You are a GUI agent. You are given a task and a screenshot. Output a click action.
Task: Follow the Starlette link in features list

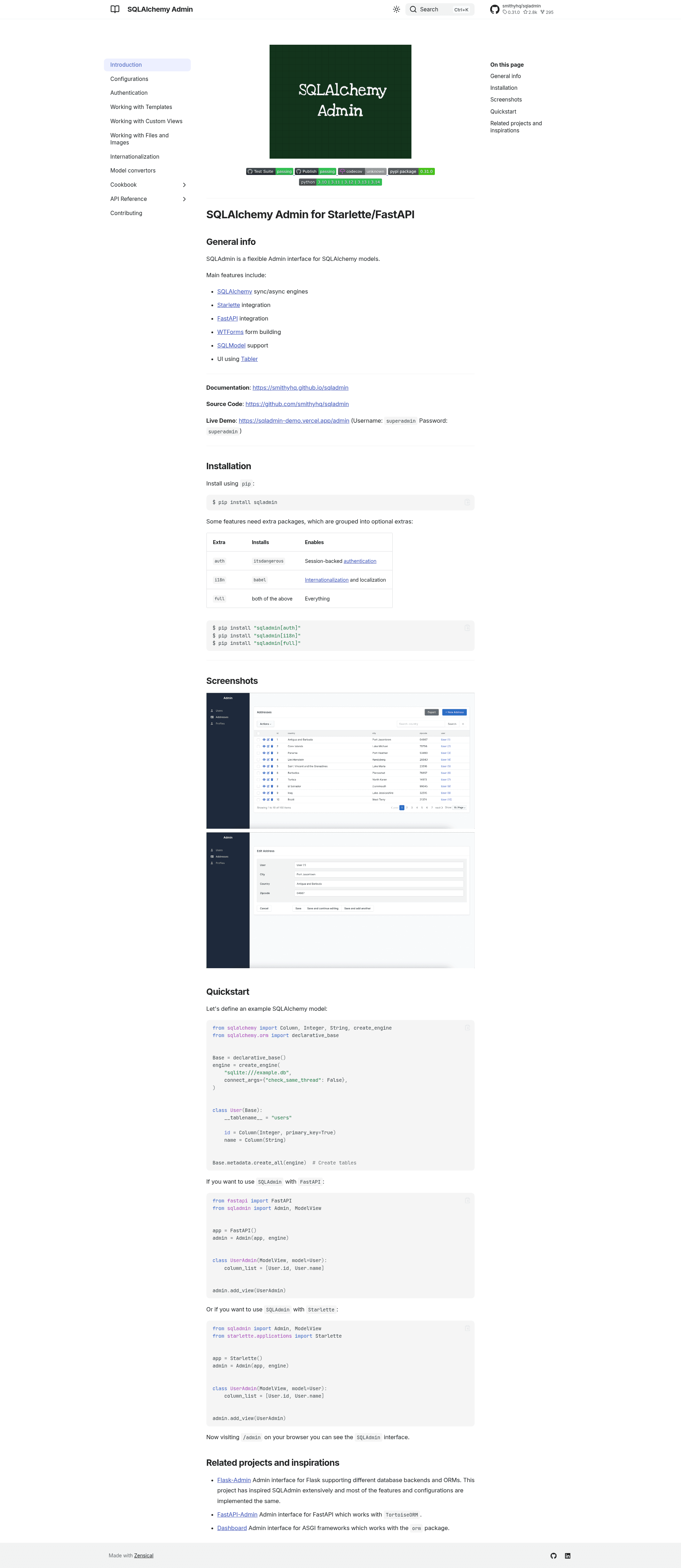[x=228, y=305]
